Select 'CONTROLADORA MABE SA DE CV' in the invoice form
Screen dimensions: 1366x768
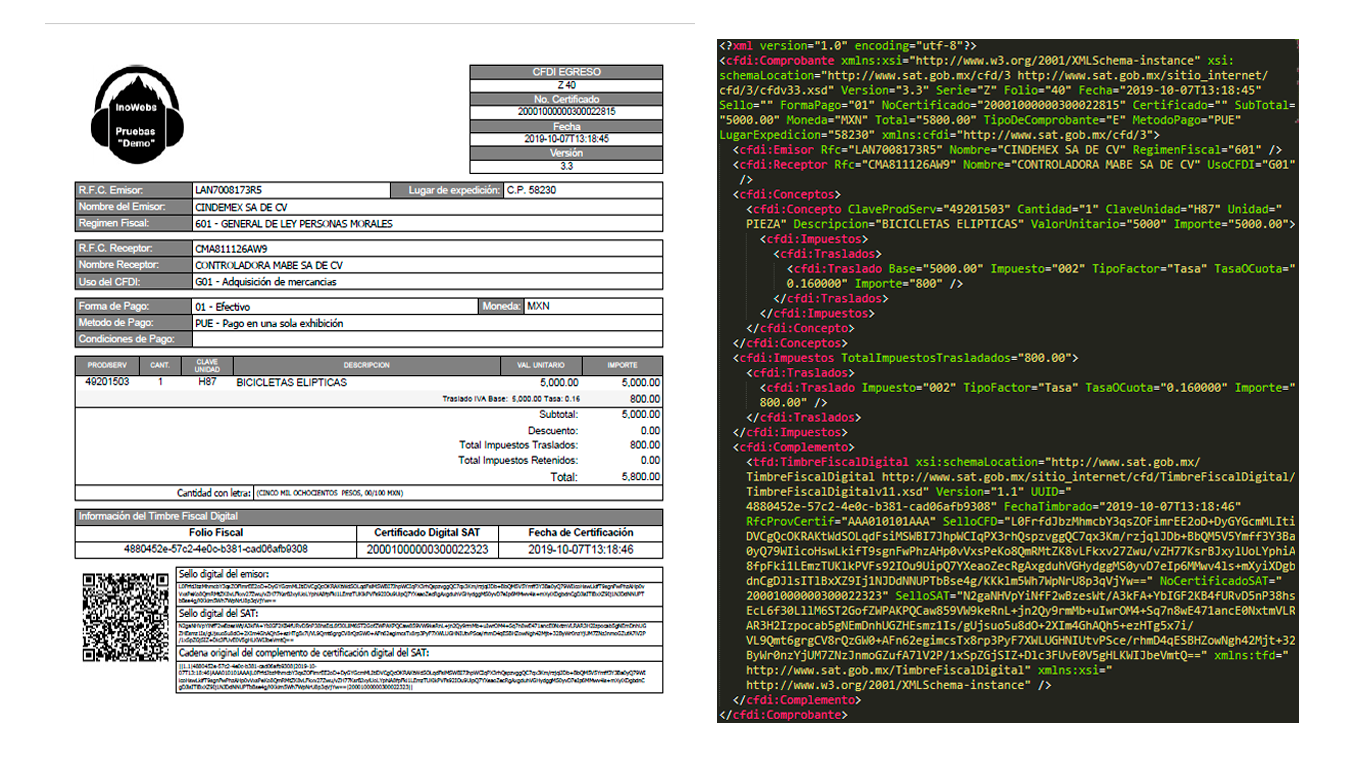[269, 265]
